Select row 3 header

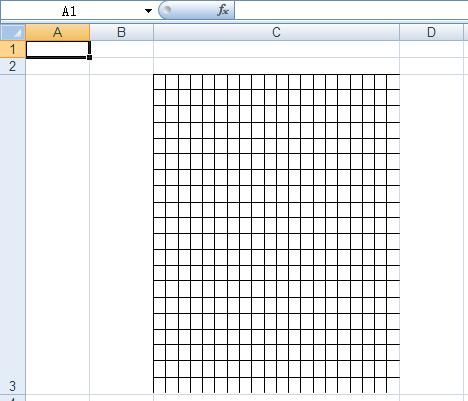(13, 234)
